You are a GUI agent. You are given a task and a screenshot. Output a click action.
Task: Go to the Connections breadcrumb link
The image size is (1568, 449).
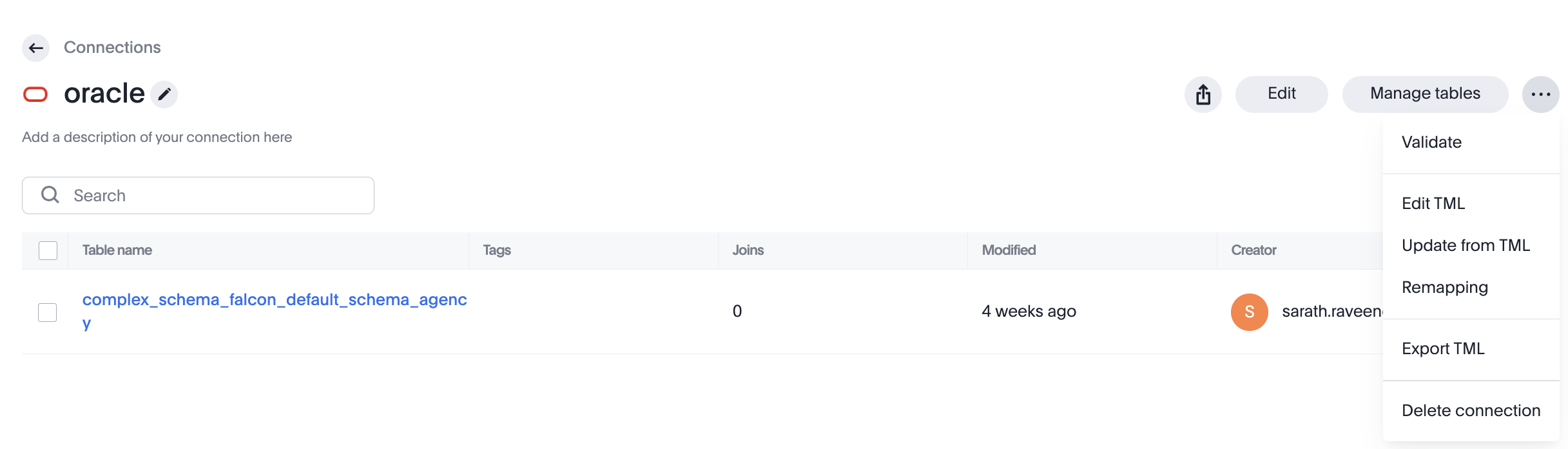tap(112, 48)
